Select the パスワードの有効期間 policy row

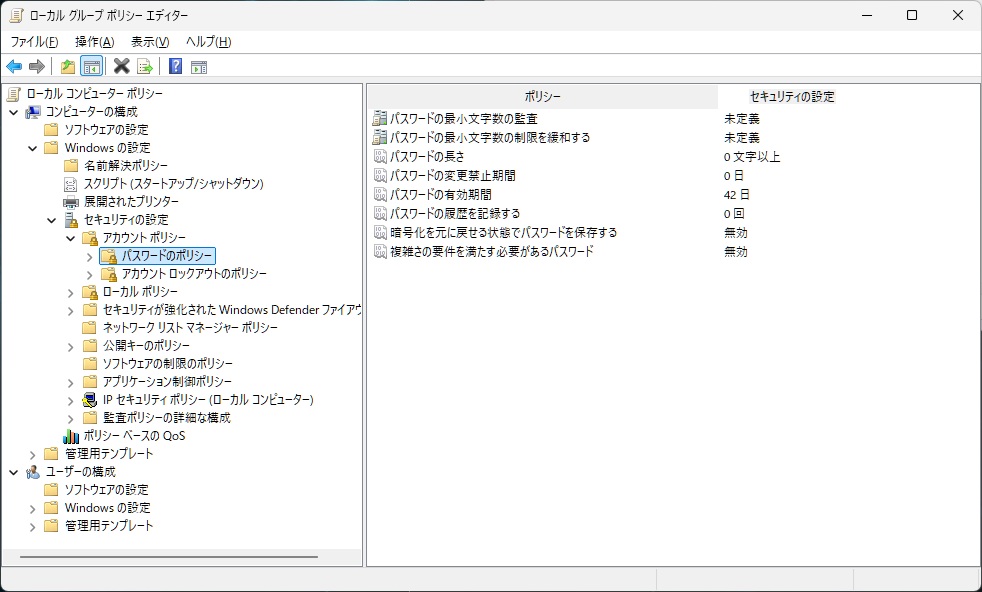coord(440,195)
